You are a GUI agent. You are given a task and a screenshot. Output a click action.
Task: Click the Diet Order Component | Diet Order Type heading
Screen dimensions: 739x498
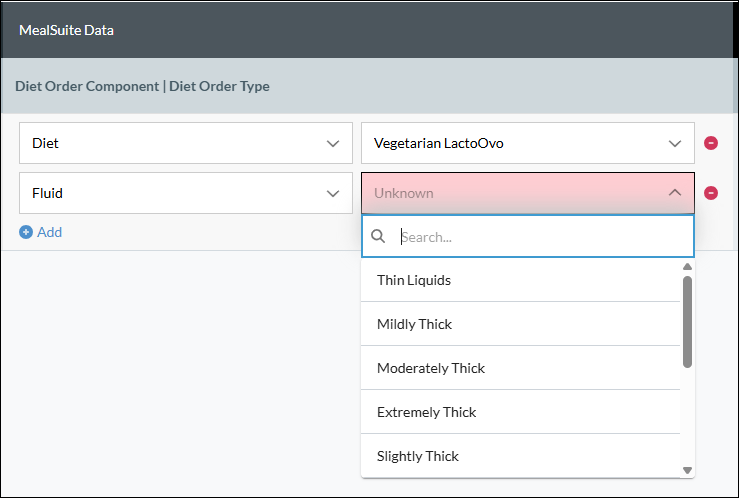(142, 86)
